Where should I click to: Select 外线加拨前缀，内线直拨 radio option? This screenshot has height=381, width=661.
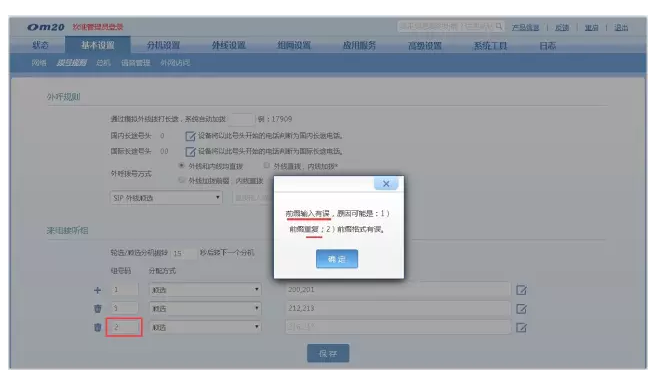pos(181,180)
